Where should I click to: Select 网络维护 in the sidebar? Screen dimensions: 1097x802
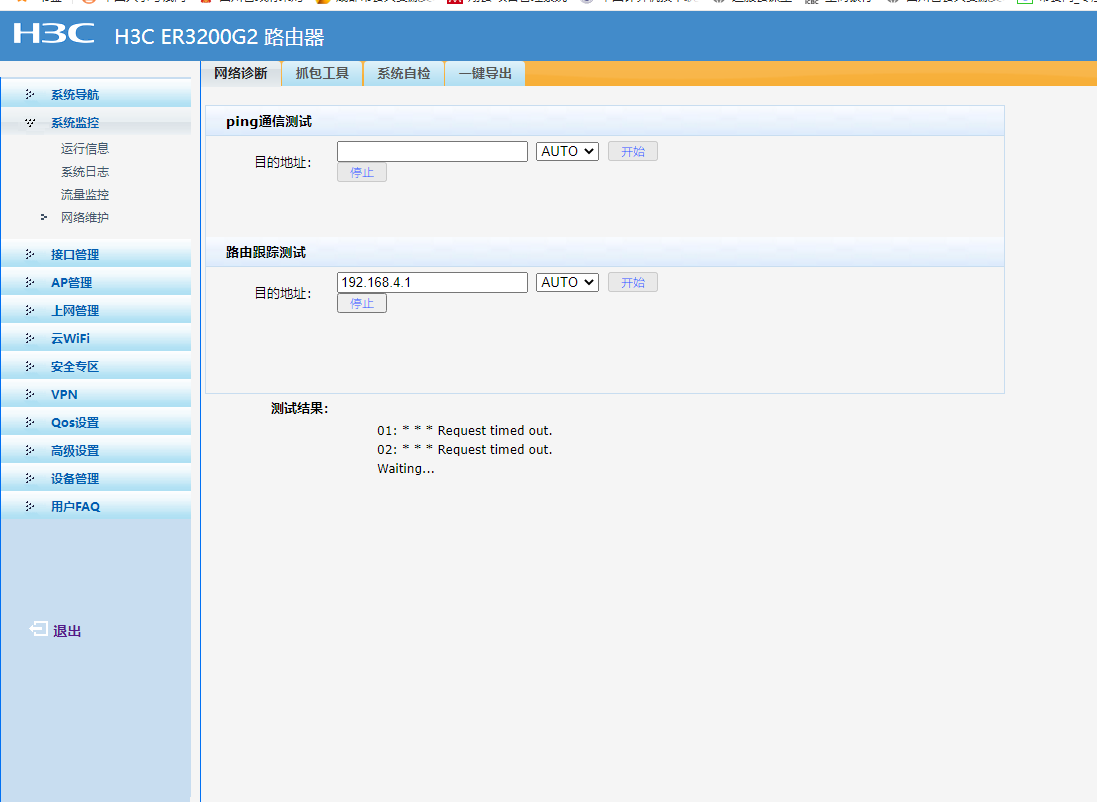pyautogui.click(x=85, y=218)
